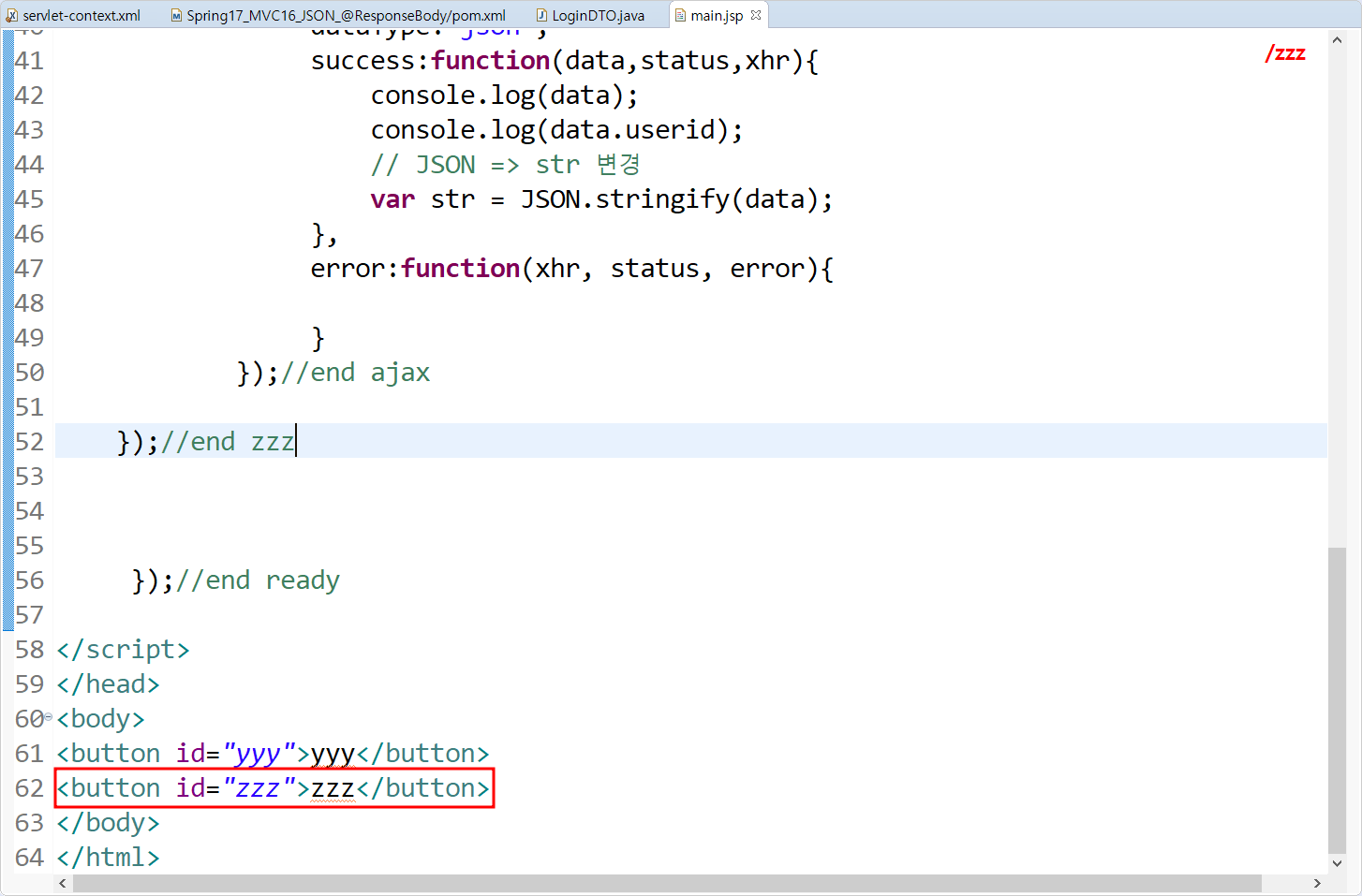Click the closing brace on line 49
This screenshot has width=1362, height=896.
click(x=318, y=338)
